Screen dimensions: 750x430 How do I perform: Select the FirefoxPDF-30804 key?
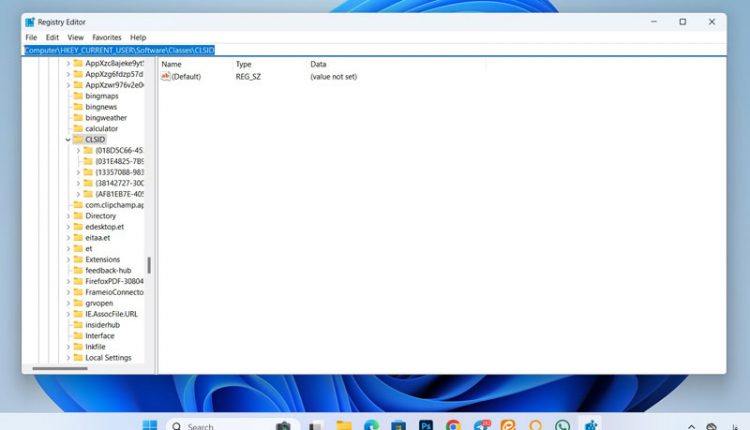114,281
